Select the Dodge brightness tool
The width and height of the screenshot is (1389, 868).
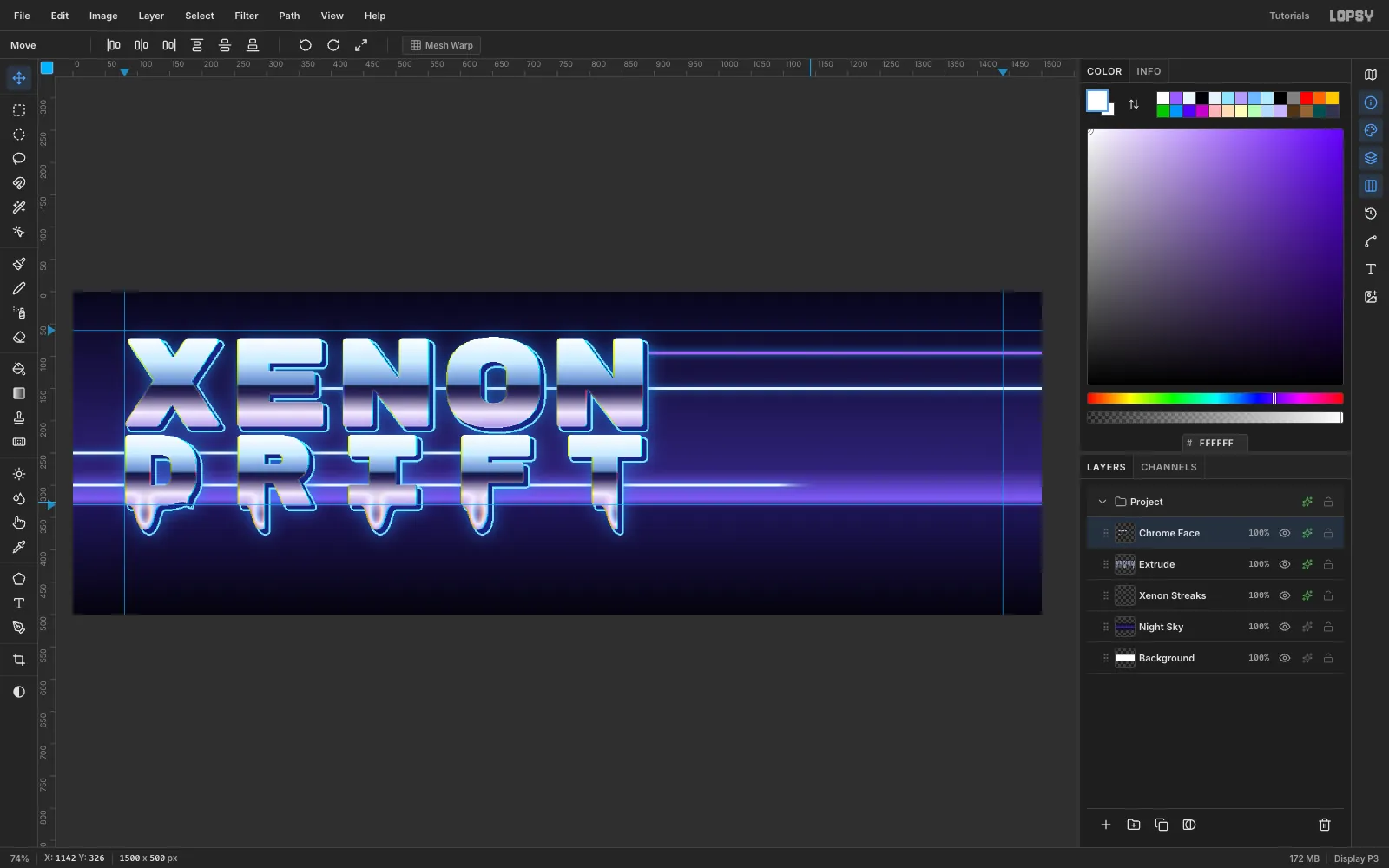point(19,474)
